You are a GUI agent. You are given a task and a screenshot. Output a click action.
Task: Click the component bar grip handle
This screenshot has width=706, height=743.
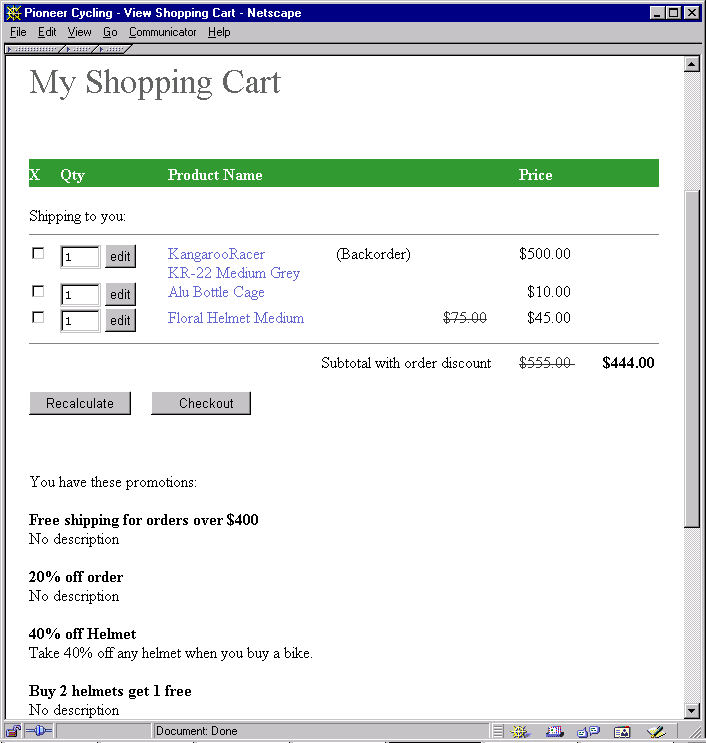(498, 731)
